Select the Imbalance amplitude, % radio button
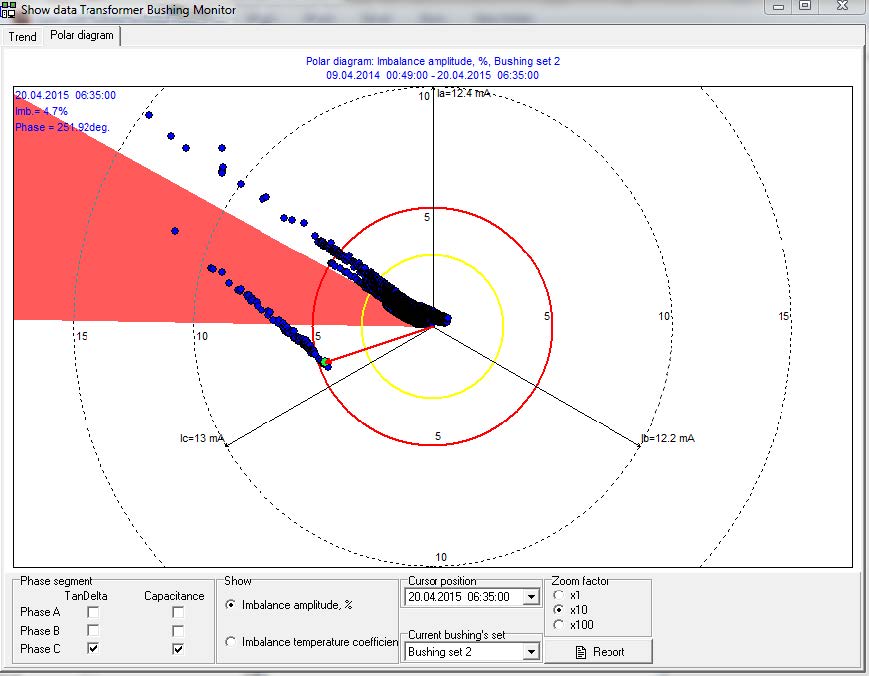 coord(230,605)
